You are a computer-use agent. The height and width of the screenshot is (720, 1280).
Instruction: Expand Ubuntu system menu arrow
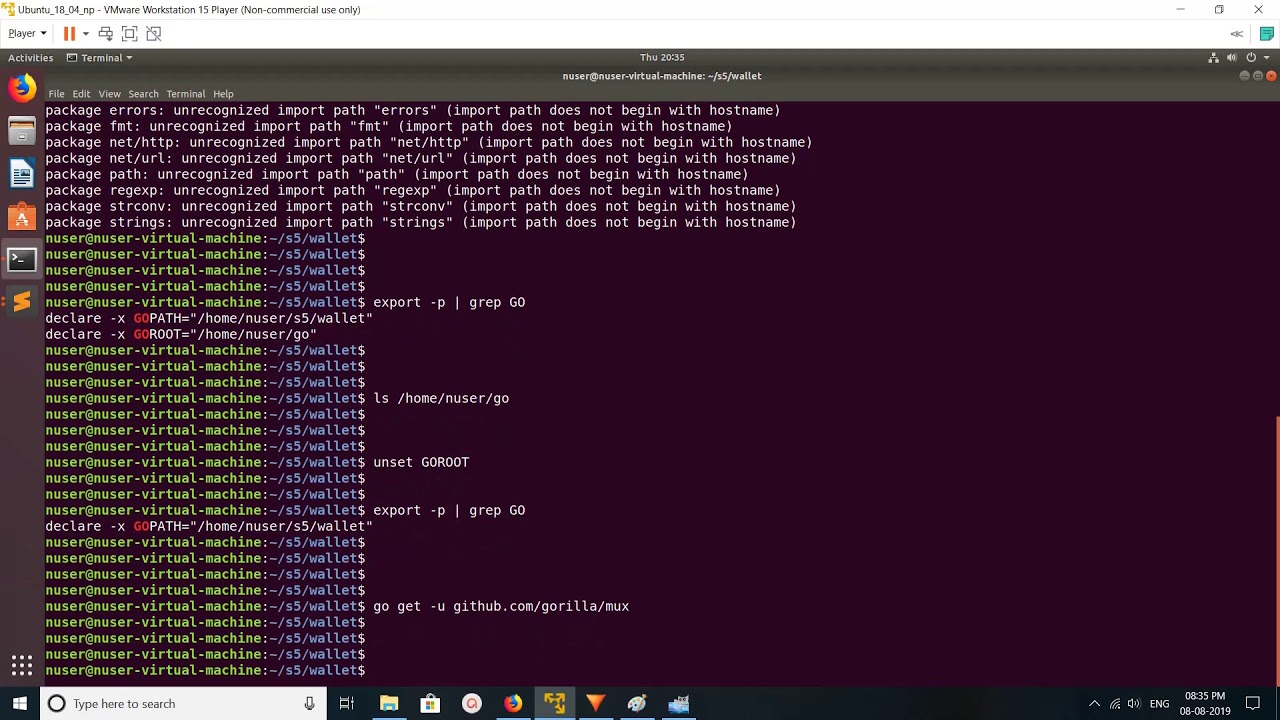(x=1266, y=58)
